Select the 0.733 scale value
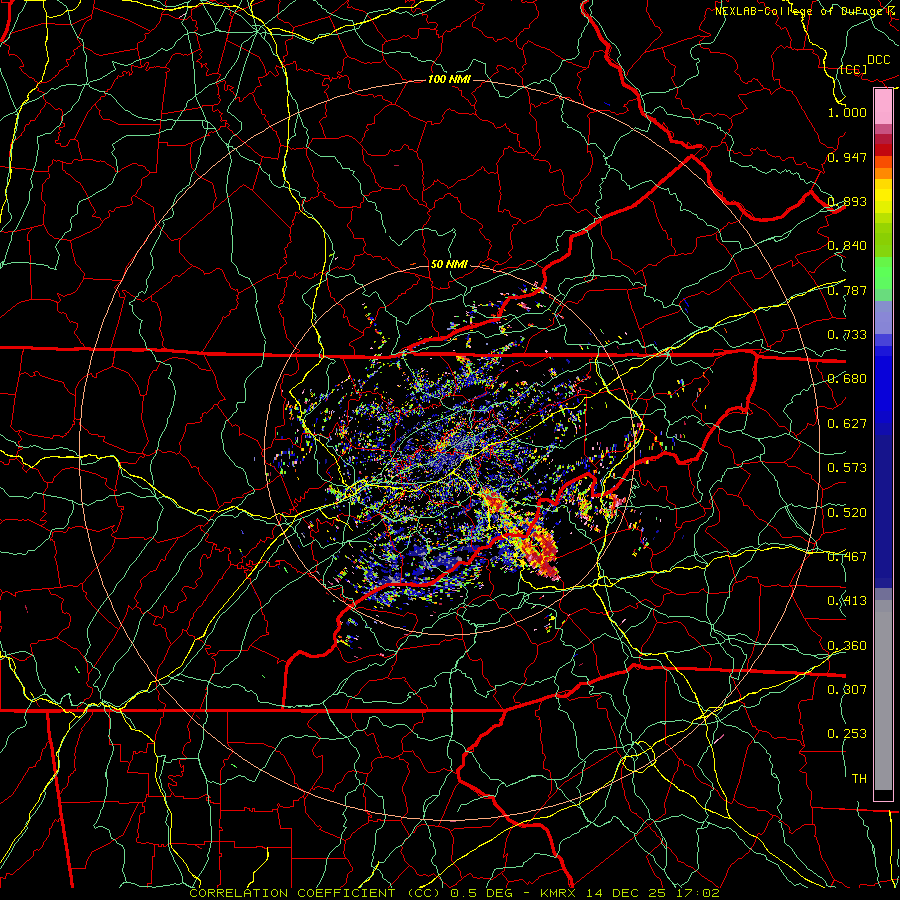900x900 pixels. 847,335
